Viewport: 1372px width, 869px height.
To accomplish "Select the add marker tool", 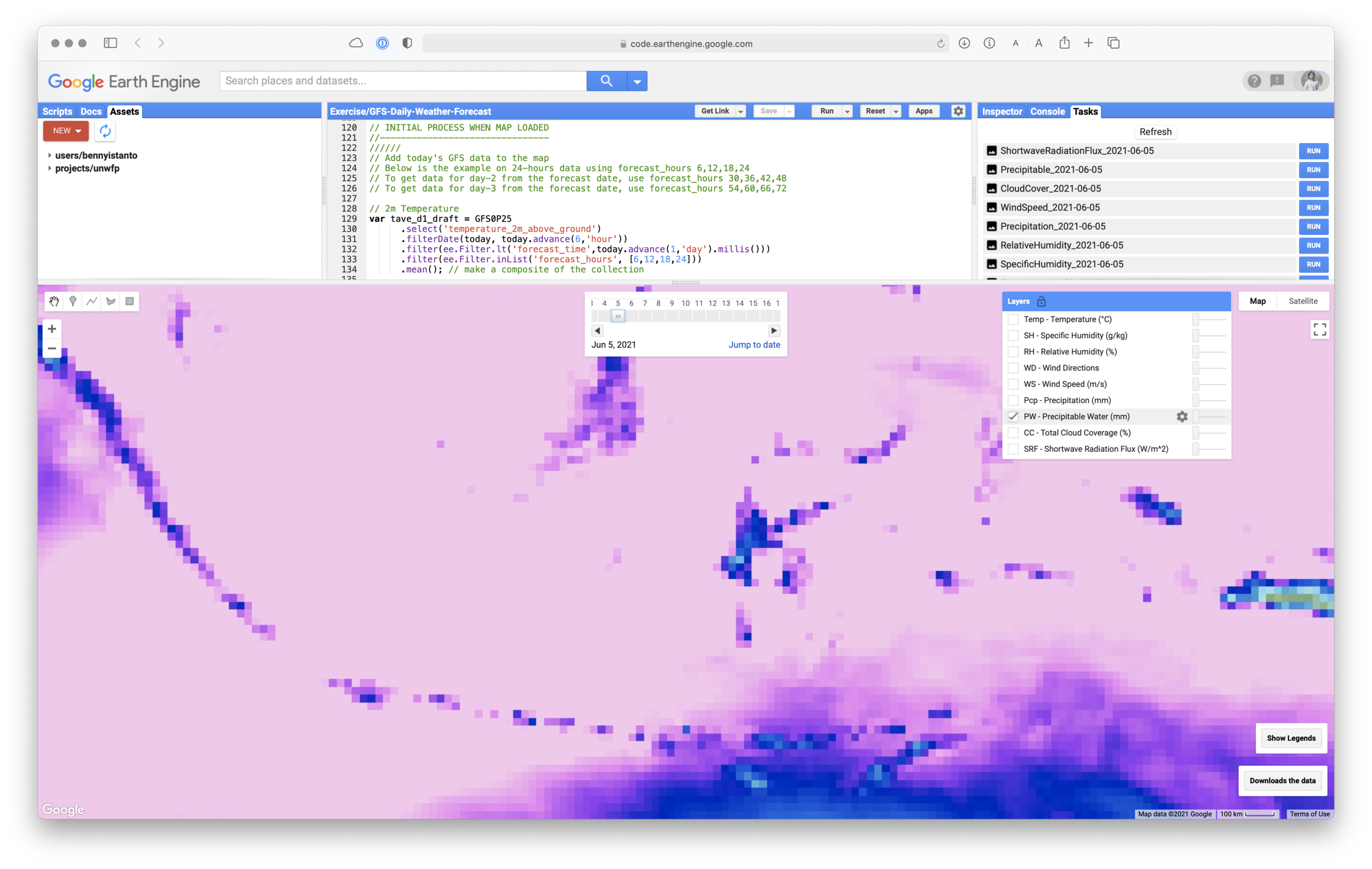I will (73, 301).
